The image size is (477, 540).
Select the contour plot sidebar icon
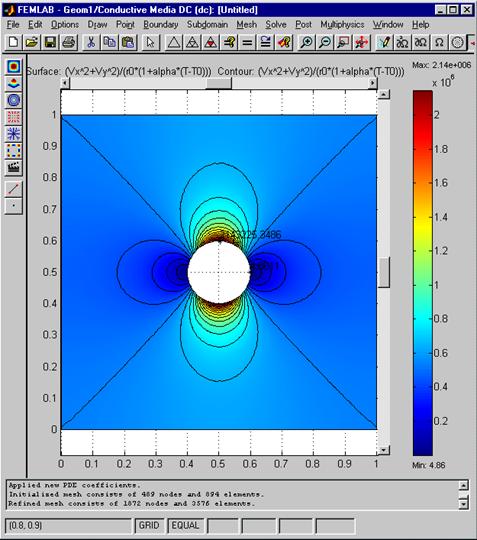click(x=14, y=100)
